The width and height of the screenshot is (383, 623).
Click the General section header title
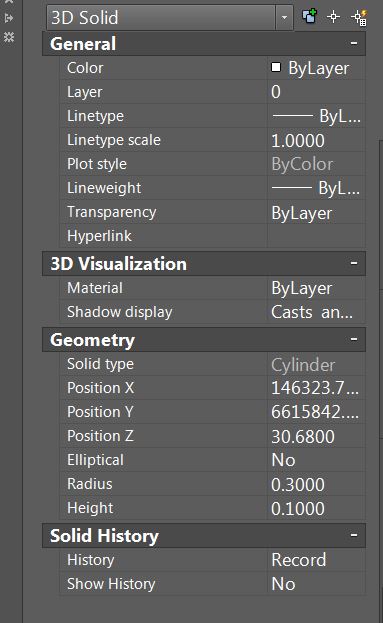[83, 44]
